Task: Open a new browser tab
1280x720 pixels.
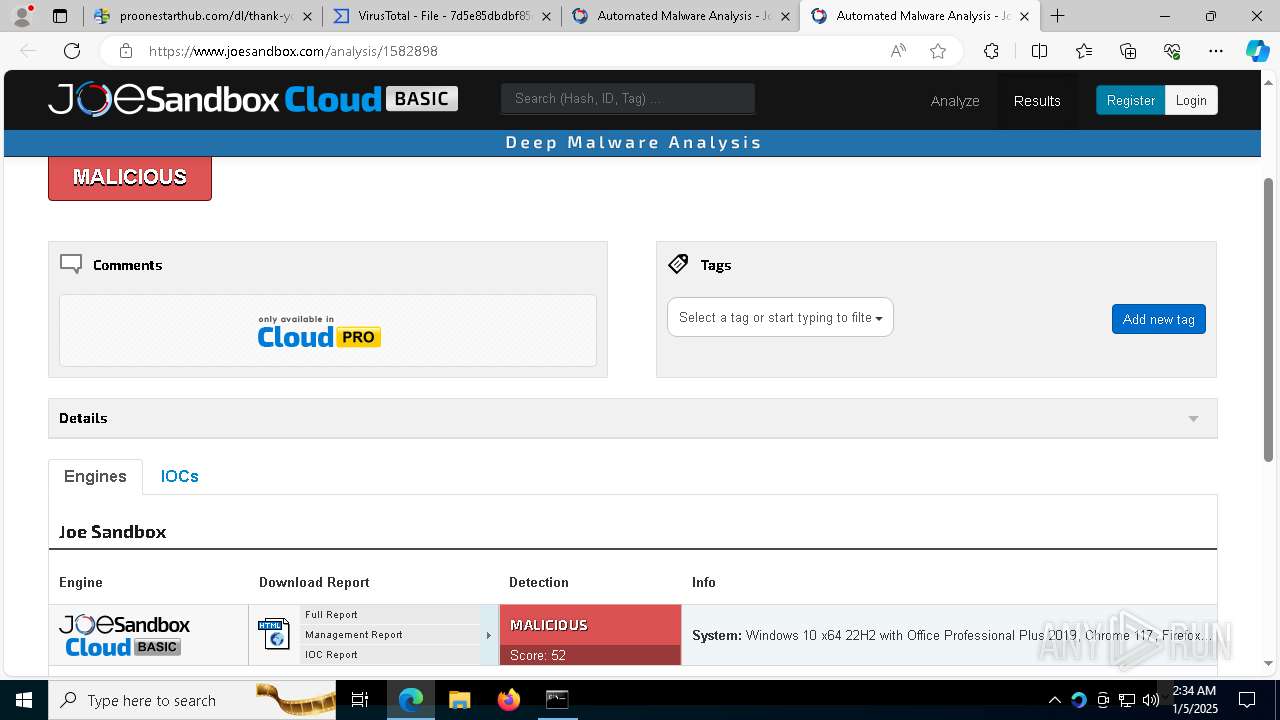Action: [x=1057, y=16]
